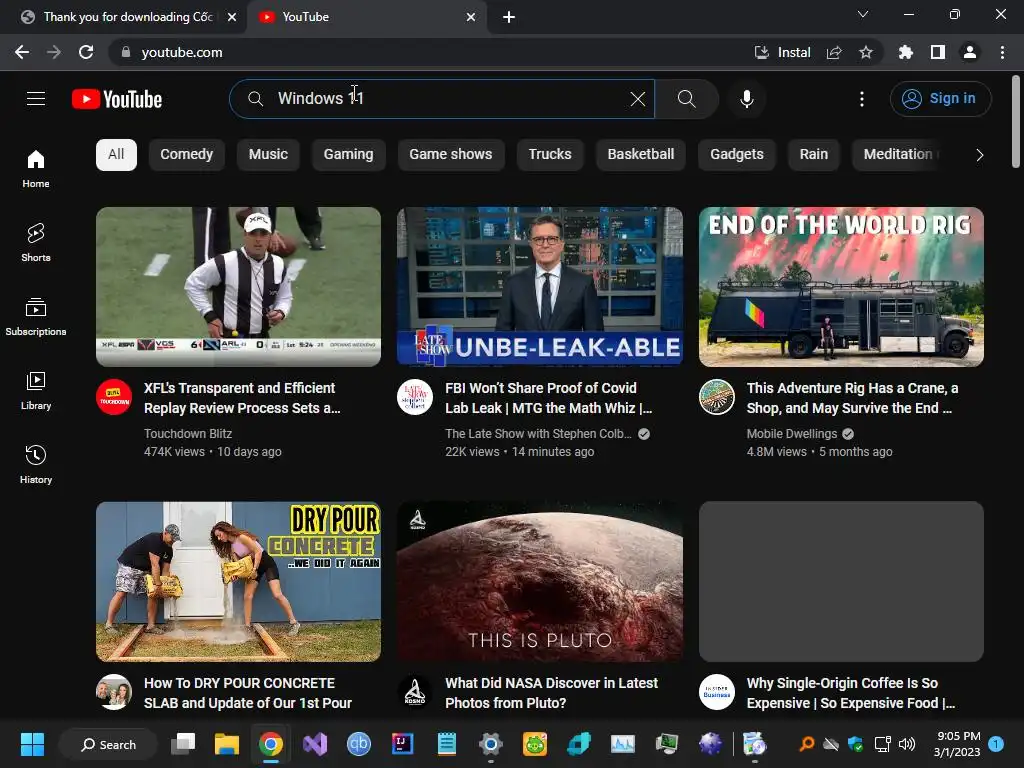
Task: Open the Chrome three-dot menu
Action: tap(1002, 52)
